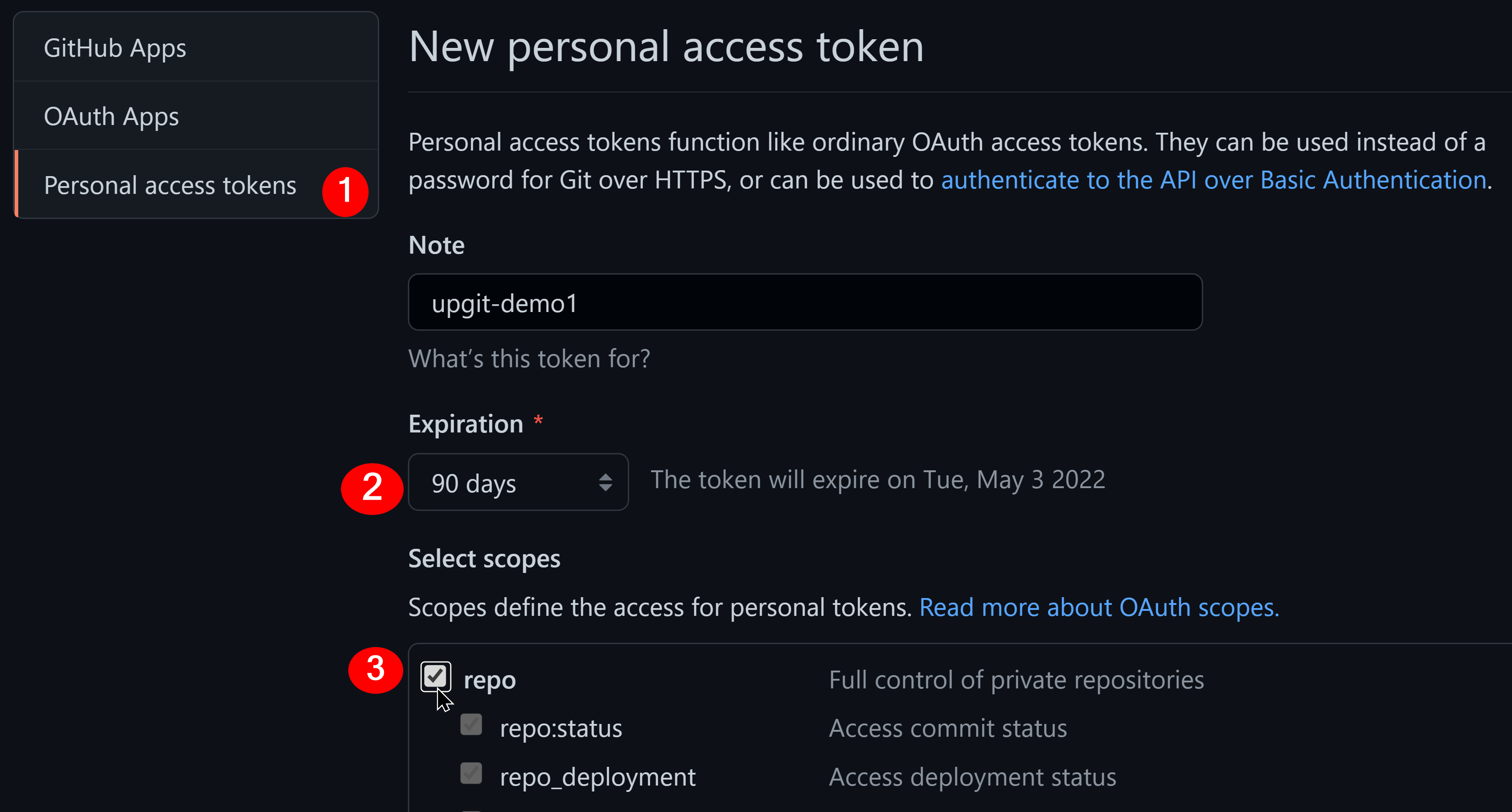Viewport: 1512px width, 812px height.
Task: Click the New personal access token heading
Action: click(x=666, y=47)
